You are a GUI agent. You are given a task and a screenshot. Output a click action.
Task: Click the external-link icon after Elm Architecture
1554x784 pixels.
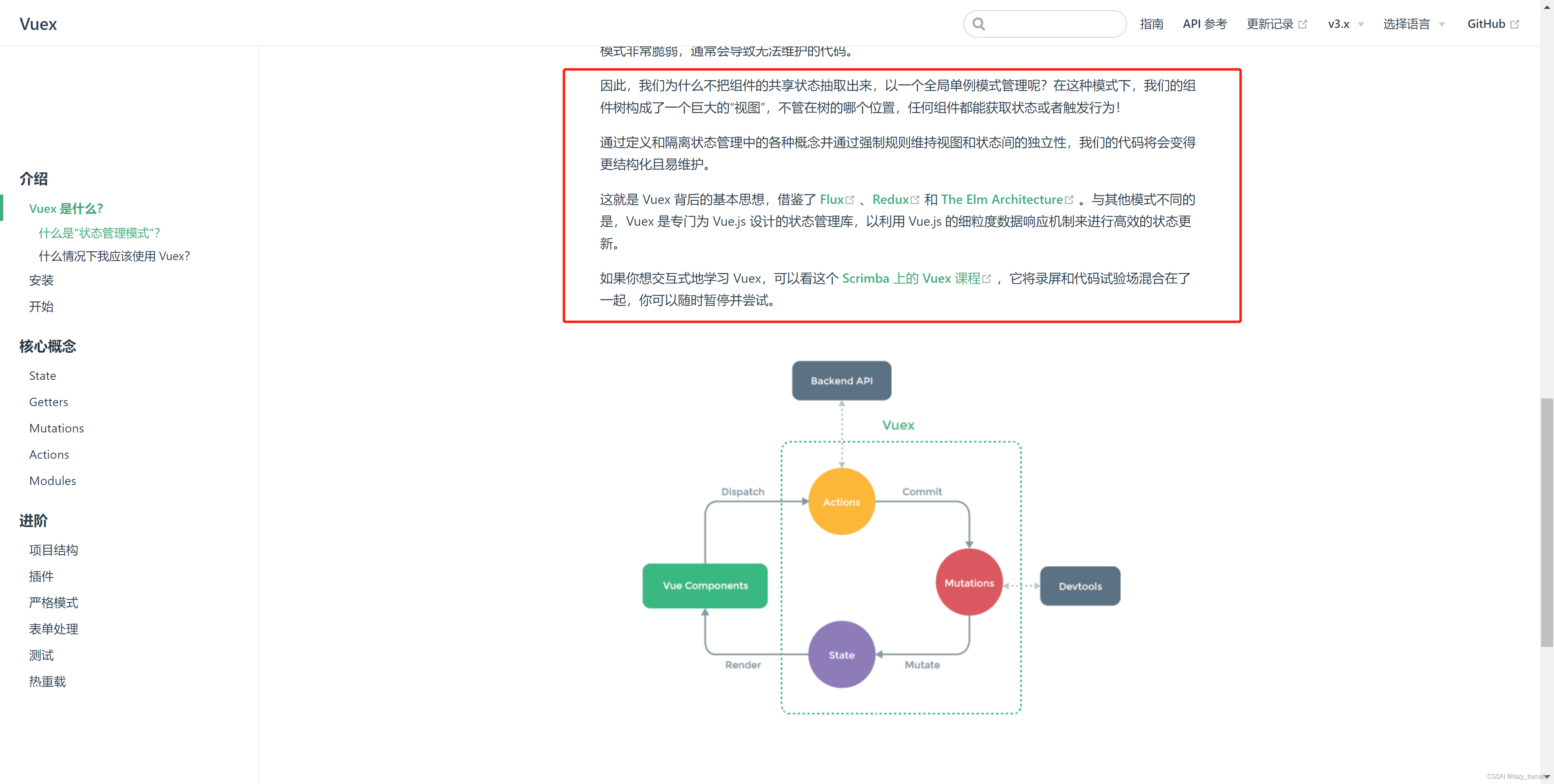(1069, 200)
